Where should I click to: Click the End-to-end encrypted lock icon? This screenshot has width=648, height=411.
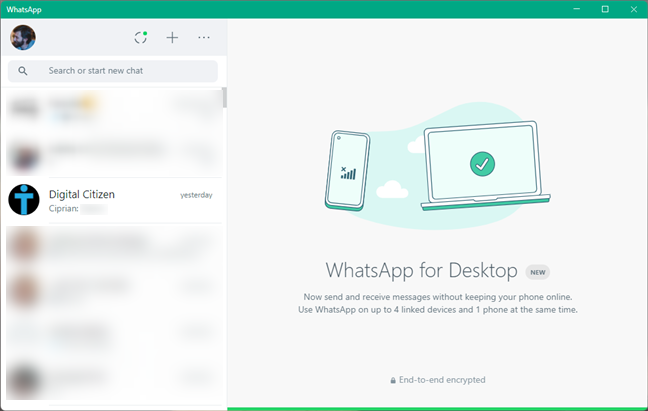tap(393, 380)
